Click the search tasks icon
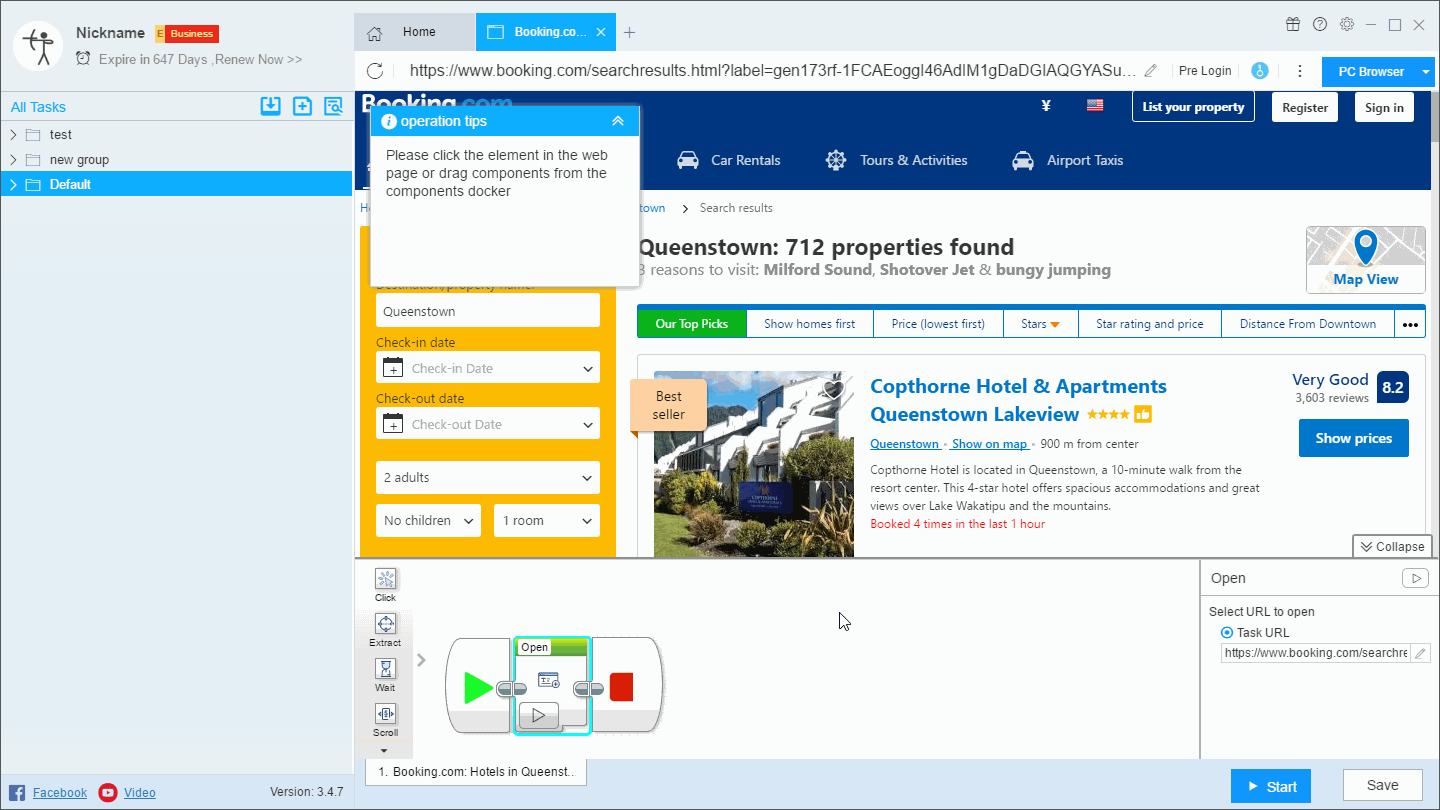Screen dimensions: 1440x810 333,106
